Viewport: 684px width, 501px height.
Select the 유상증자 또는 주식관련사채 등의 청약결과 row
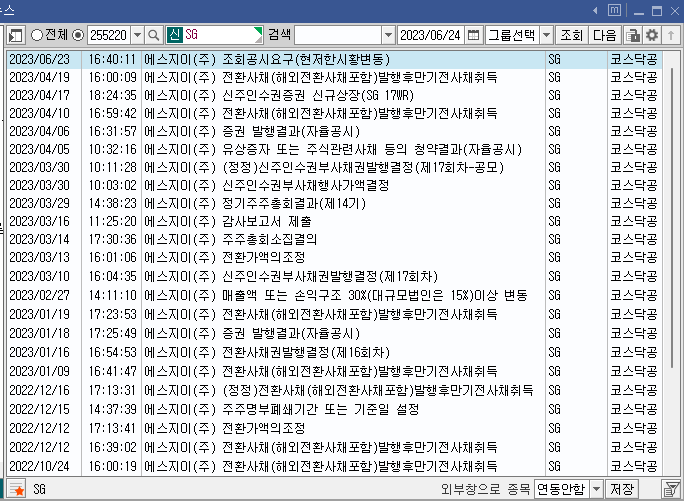point(334,149)
